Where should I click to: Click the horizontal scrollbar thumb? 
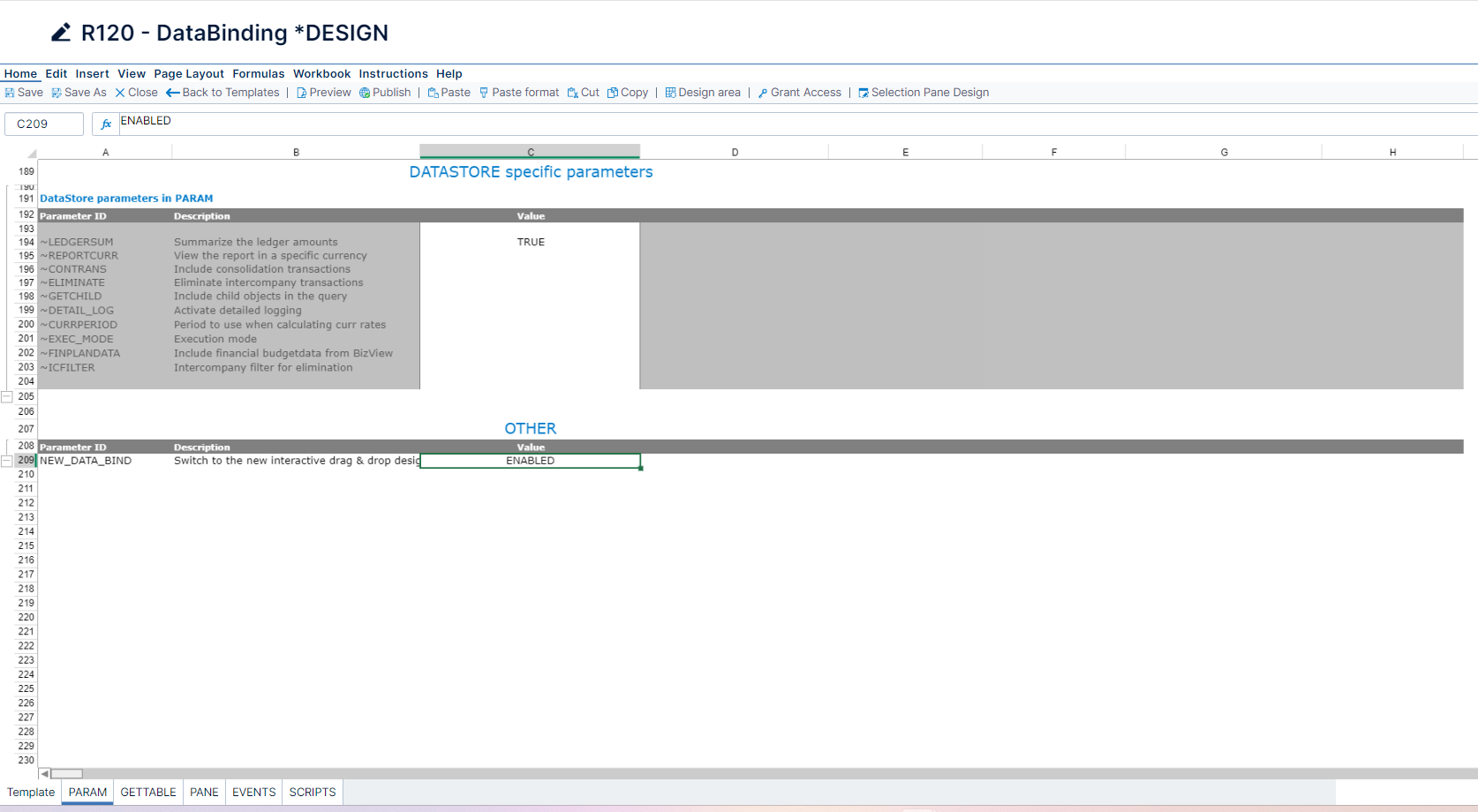tap(66, 774)
